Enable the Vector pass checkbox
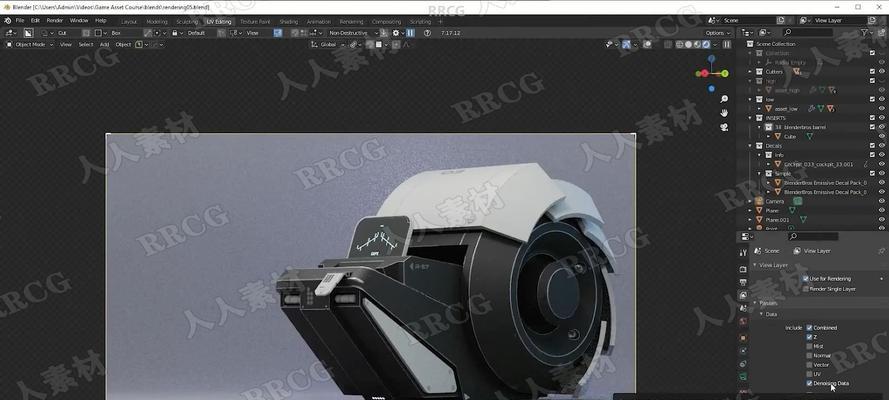Viewport: 889px width, 400px height. [809, 365]
